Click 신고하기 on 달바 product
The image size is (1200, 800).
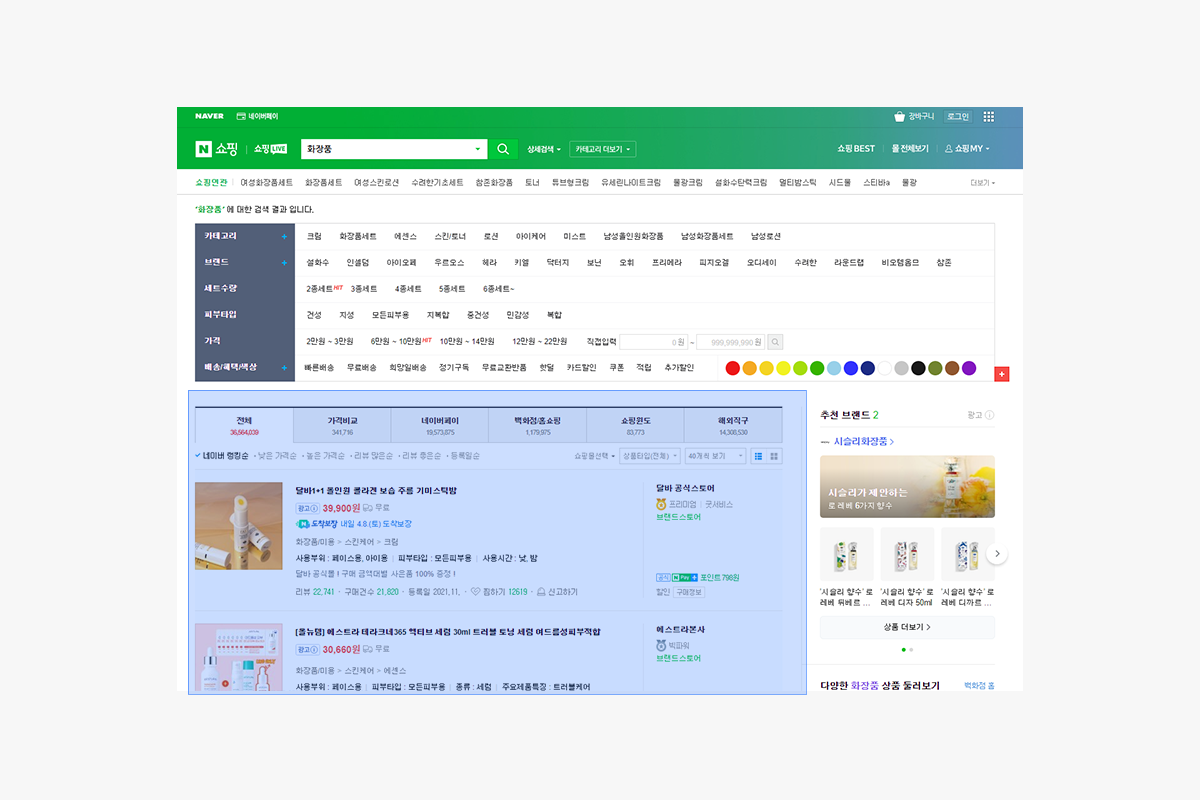[557, 592]
